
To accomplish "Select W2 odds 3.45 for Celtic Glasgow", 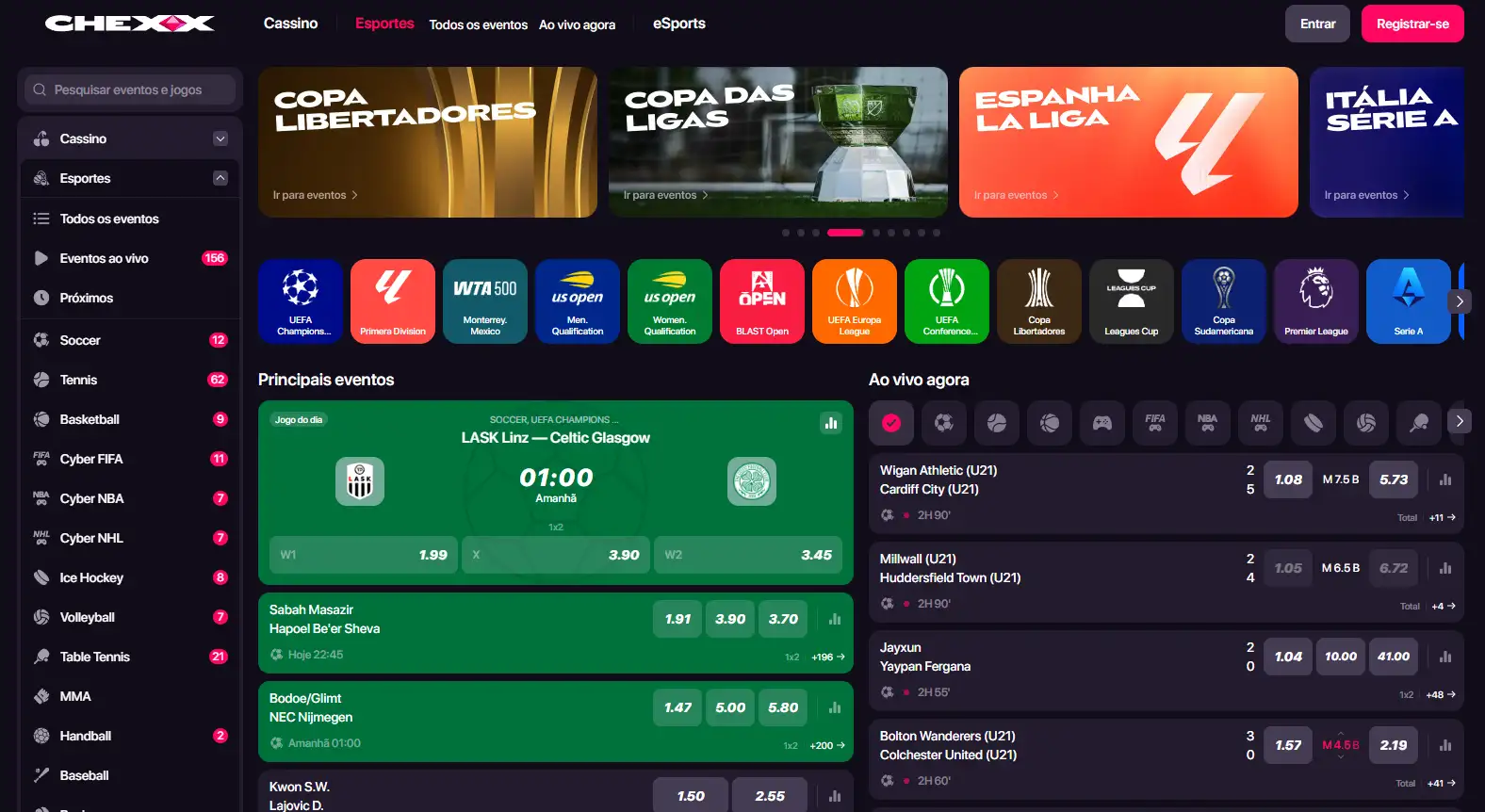I will [x=748, y=555].
